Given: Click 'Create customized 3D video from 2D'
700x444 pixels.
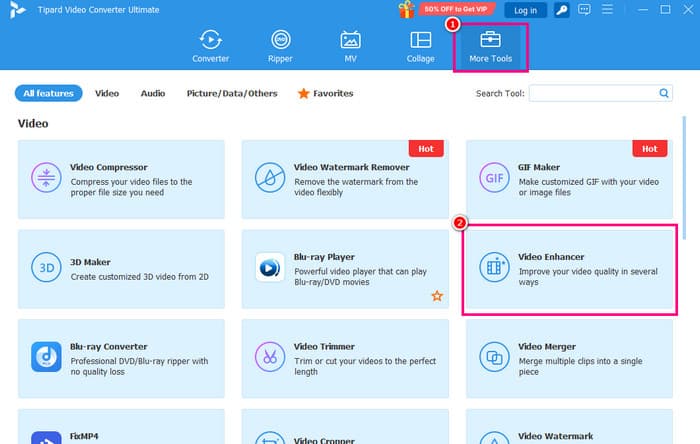Looking at the screenshot, I should point(140,277).
